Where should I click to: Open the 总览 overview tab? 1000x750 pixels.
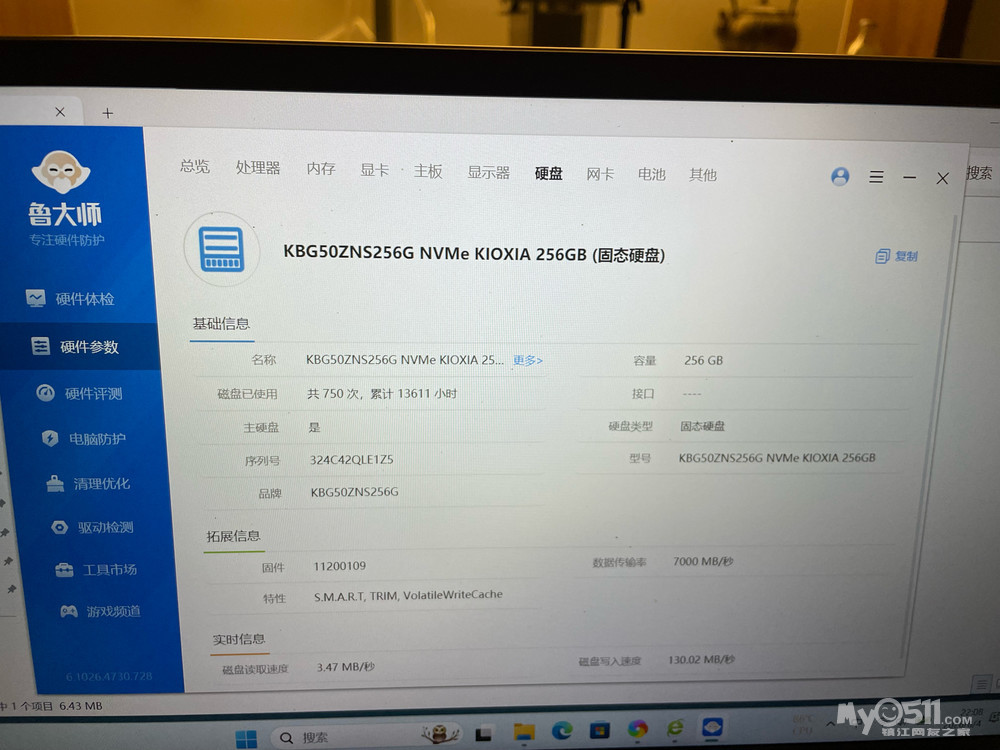tap(195, 166)
